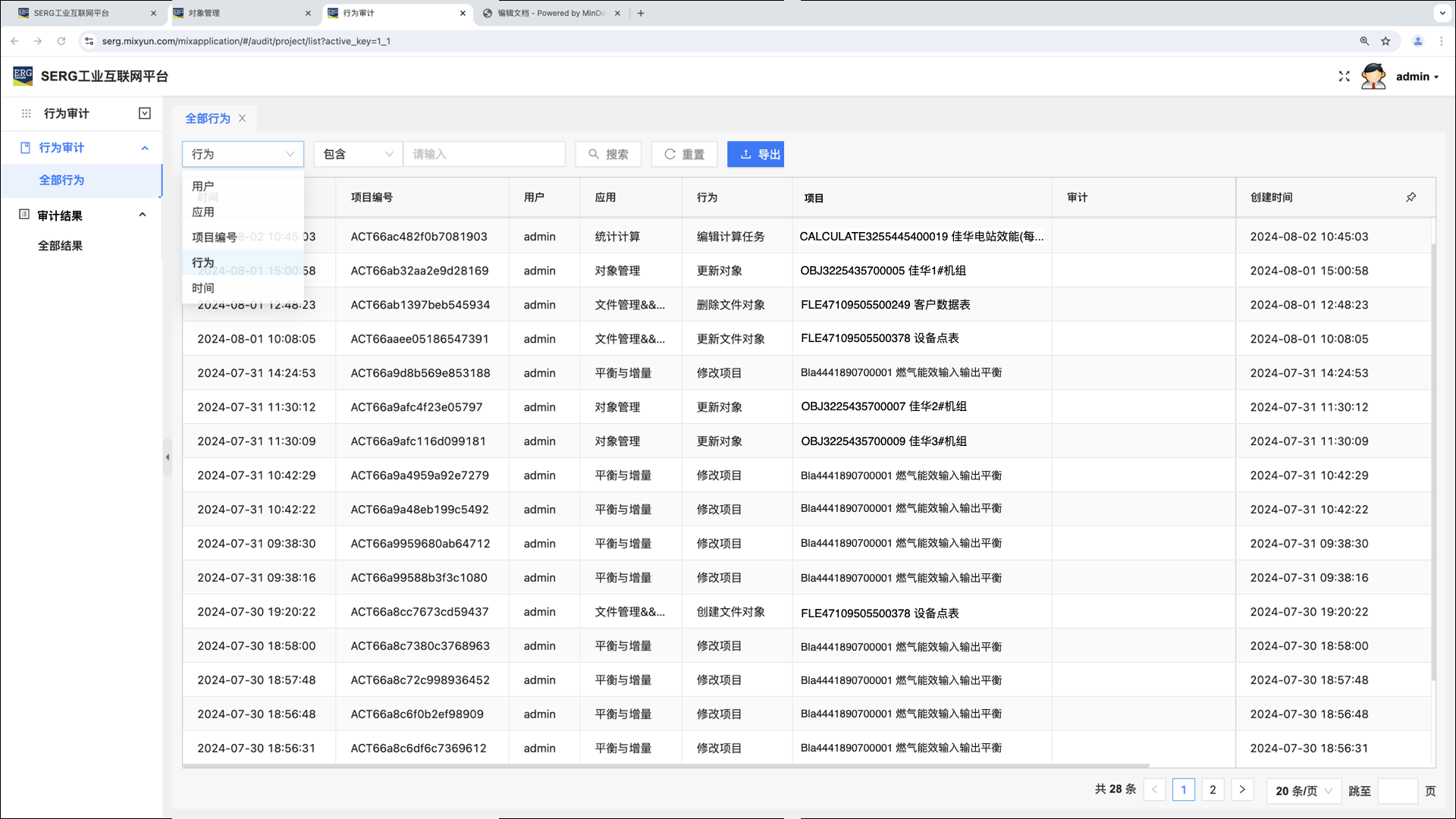
Task: Go to page 2 in pagination
Action: click(x=1213, y=790)
